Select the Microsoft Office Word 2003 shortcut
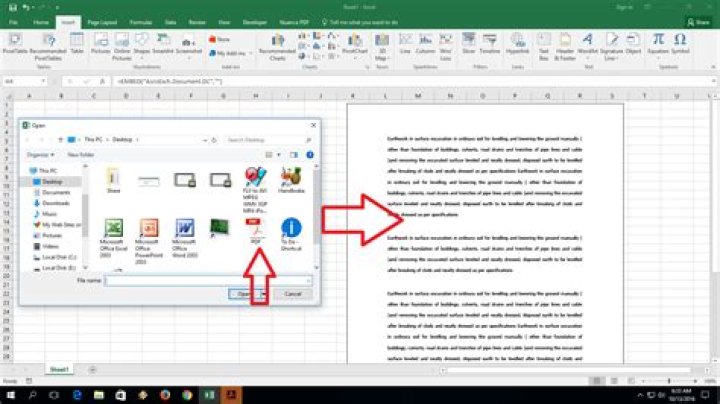Image resolution: width=720 pixels, height=404 pixels. click(185, 238)
